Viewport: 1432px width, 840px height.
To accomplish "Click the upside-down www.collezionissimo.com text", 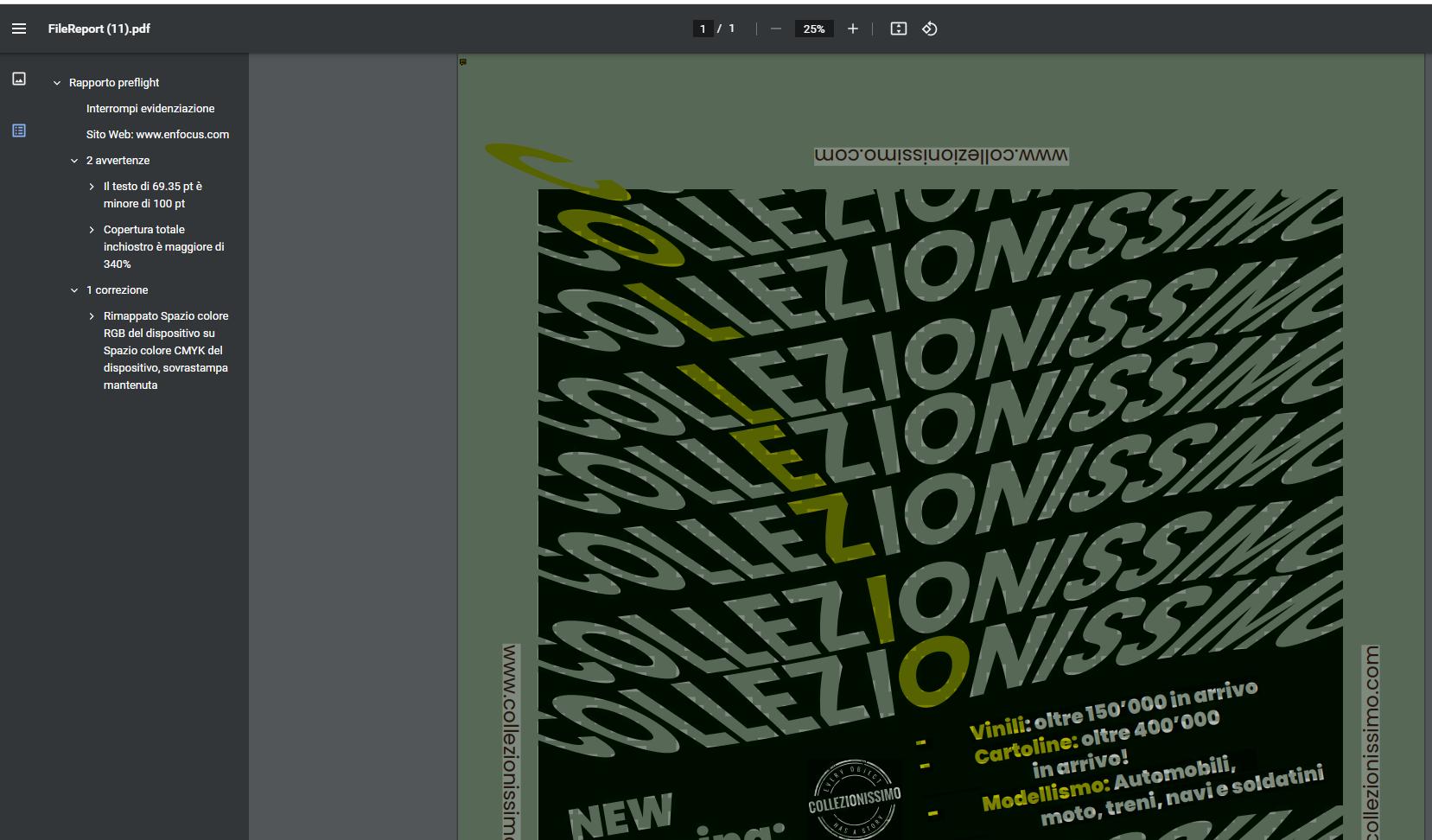I will [x=941, y=156].
